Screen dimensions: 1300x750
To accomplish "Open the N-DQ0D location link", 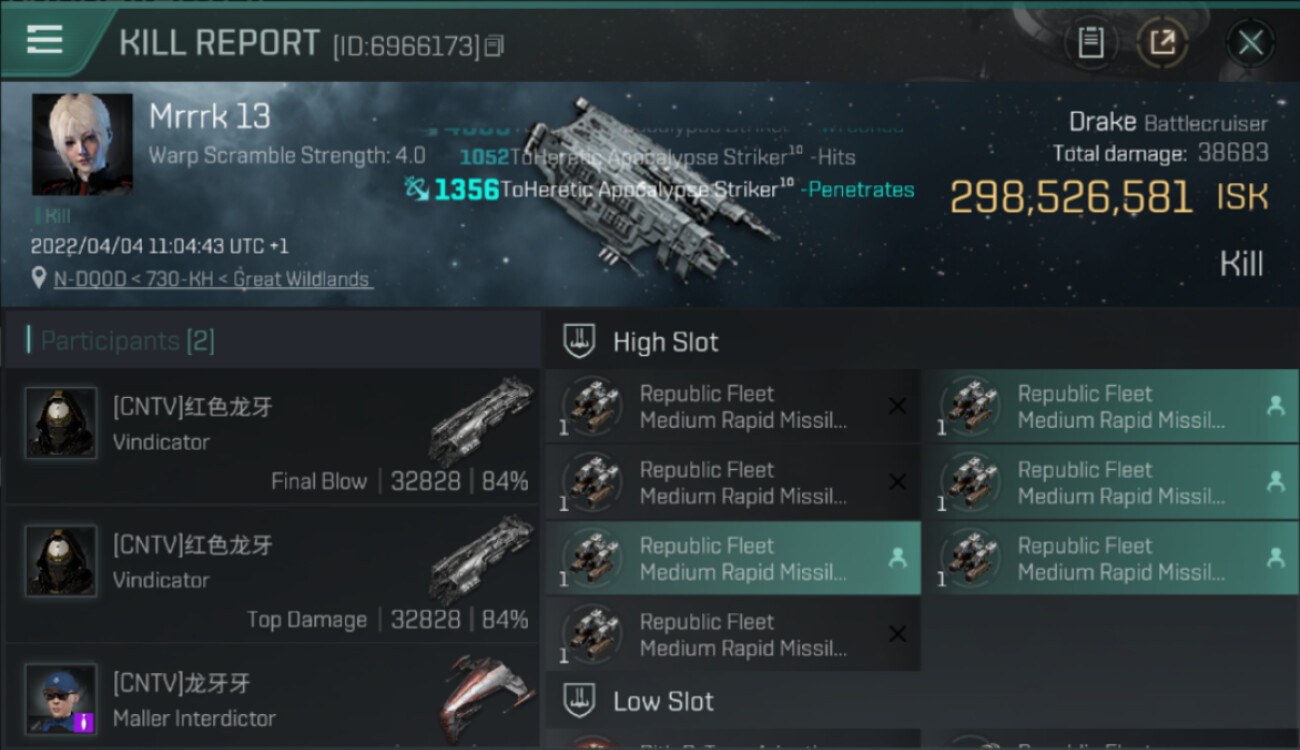I will click(211, 280).
